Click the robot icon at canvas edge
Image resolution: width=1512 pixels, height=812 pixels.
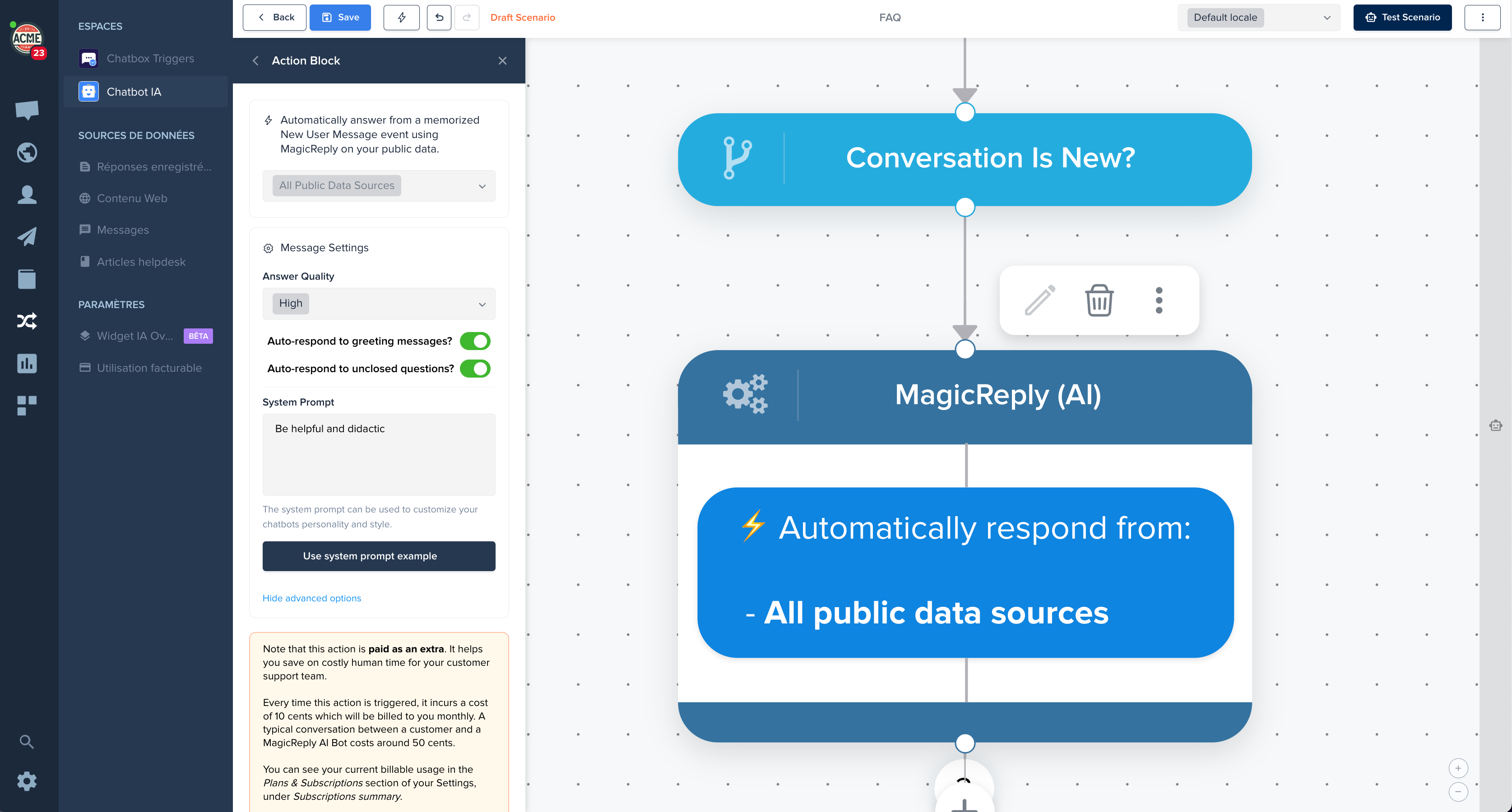(x=1496, y=425)
